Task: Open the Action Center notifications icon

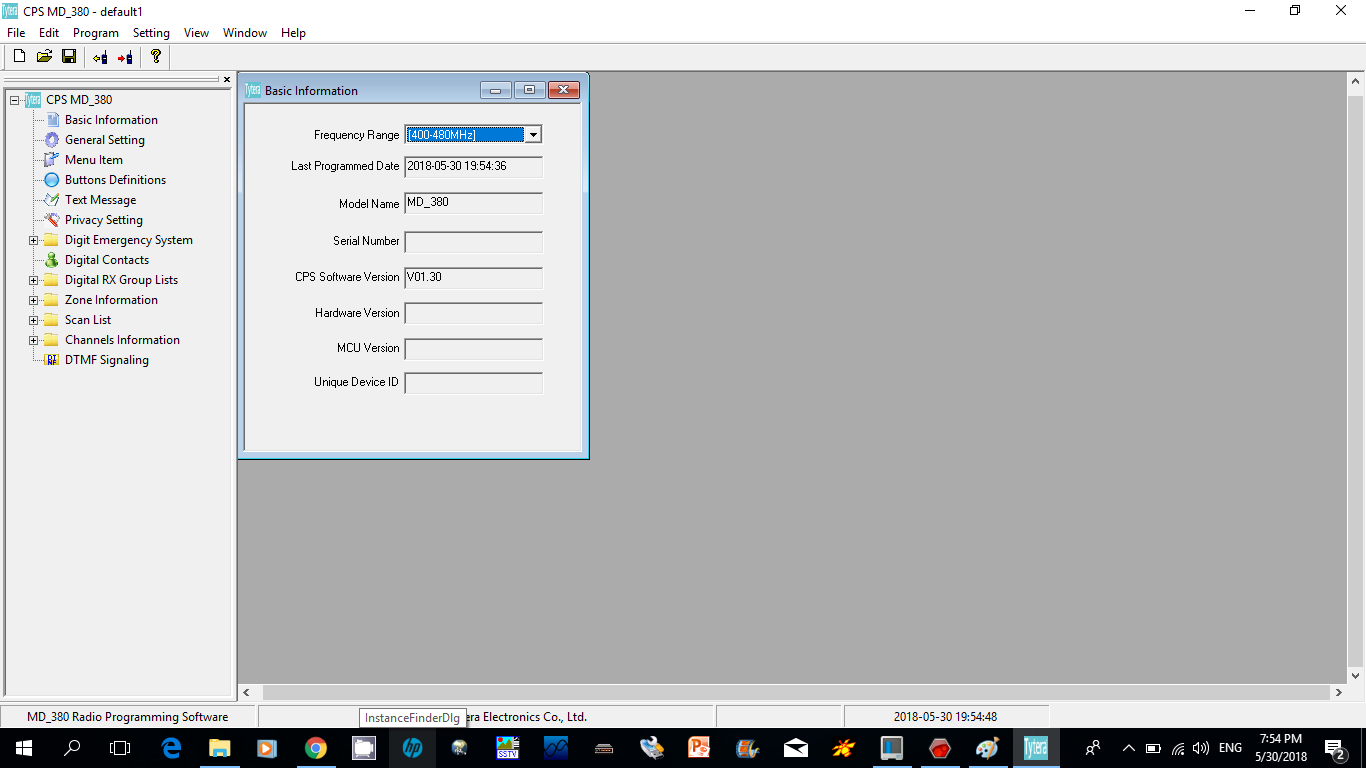Action: (1334, 748)
